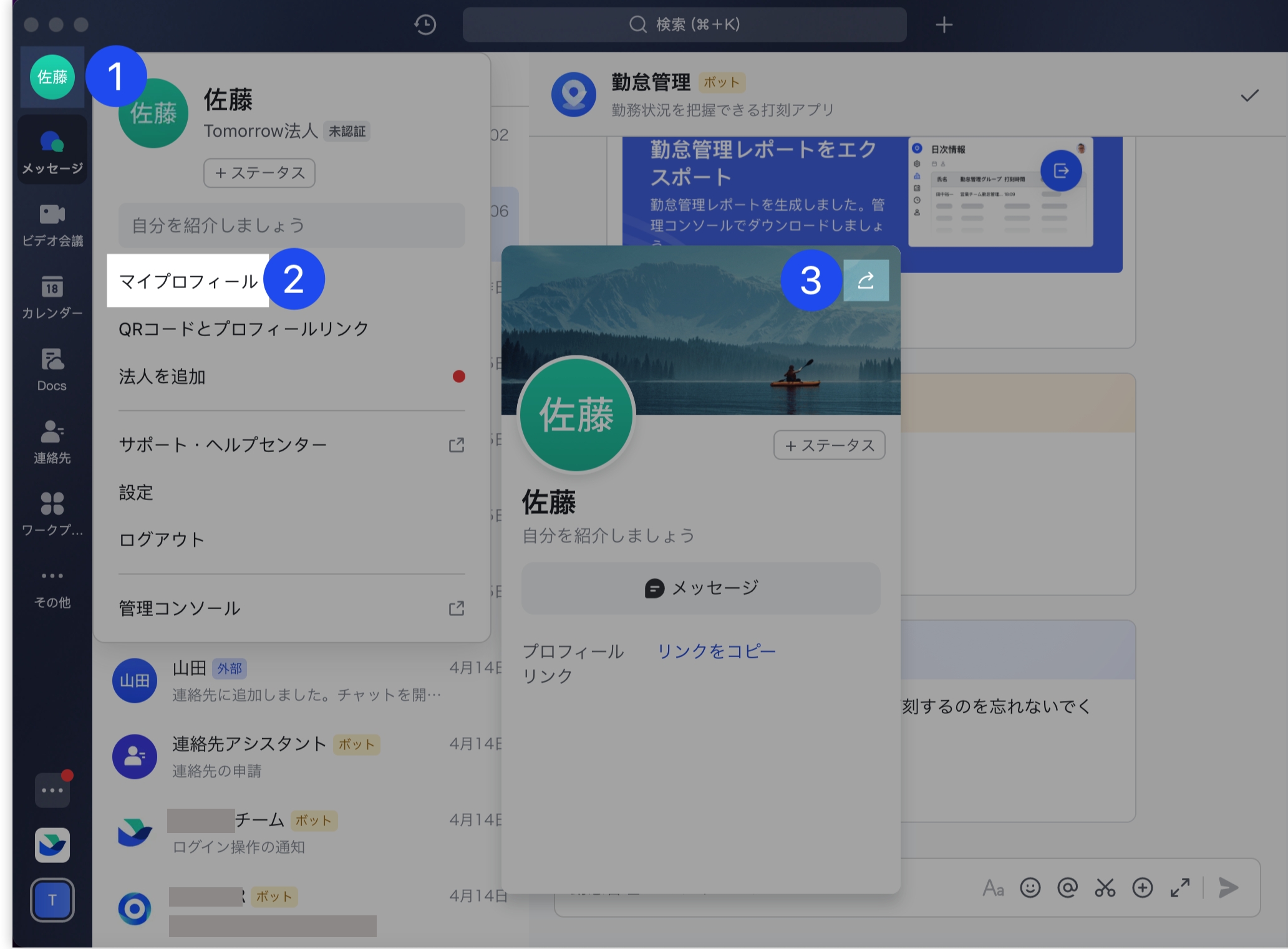Click 勤怠管理レポートをエクスポート card title

pos(763,163)
